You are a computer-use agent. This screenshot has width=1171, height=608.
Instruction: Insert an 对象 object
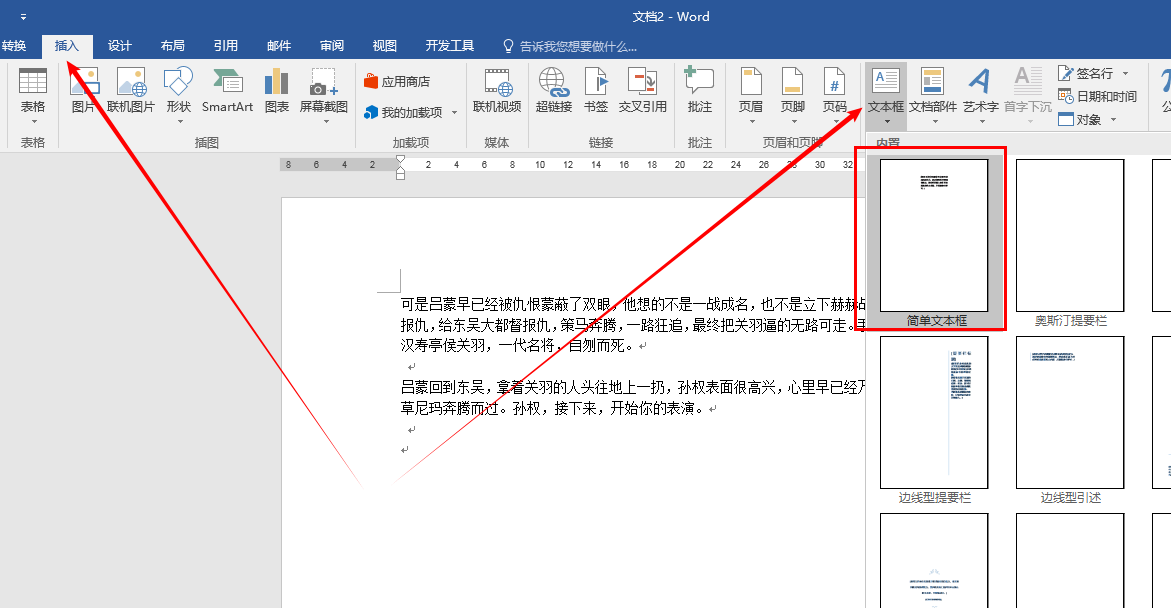tap(1080, 120)
